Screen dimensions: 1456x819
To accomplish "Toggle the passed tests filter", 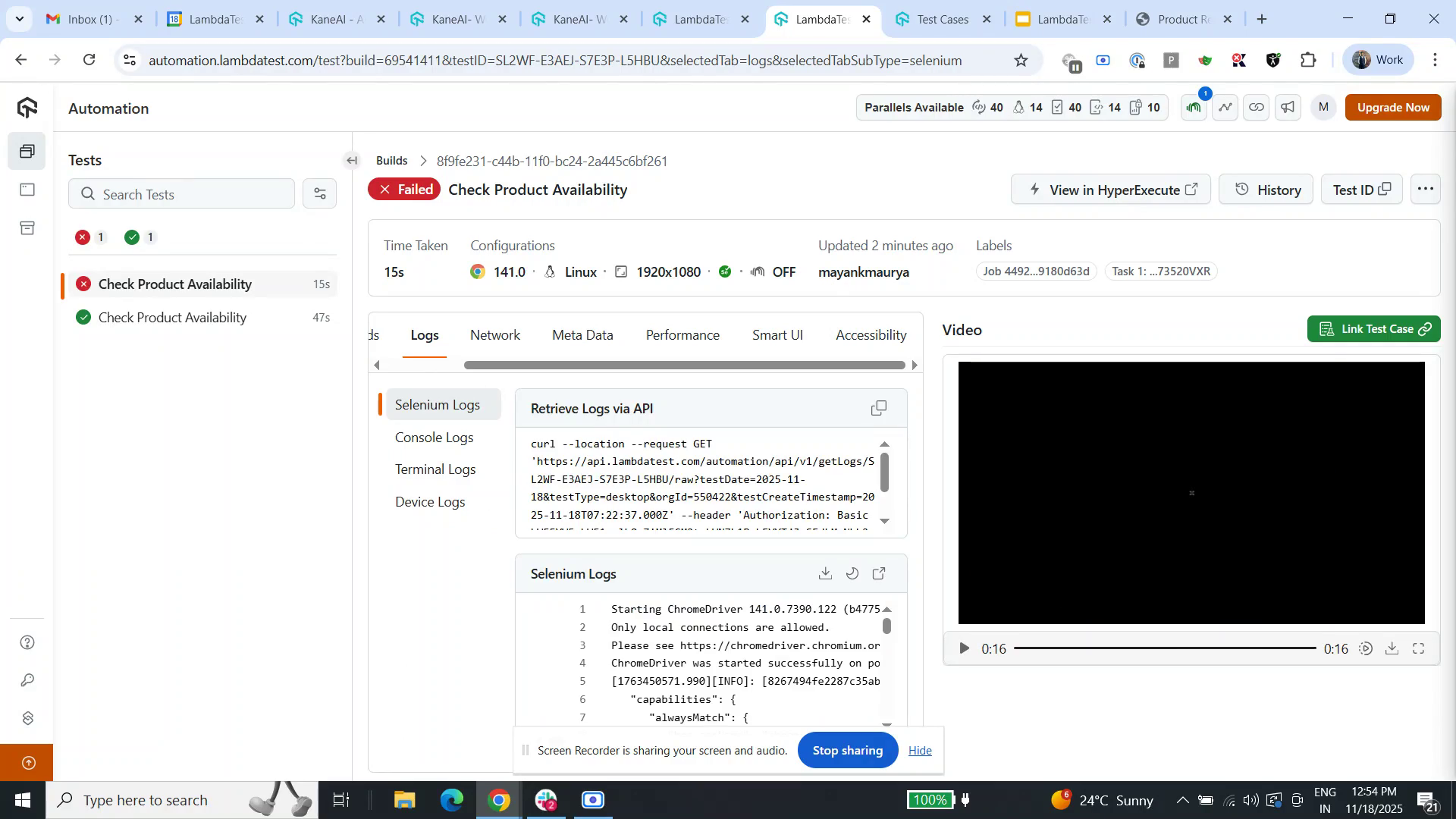I will point(140,237).
